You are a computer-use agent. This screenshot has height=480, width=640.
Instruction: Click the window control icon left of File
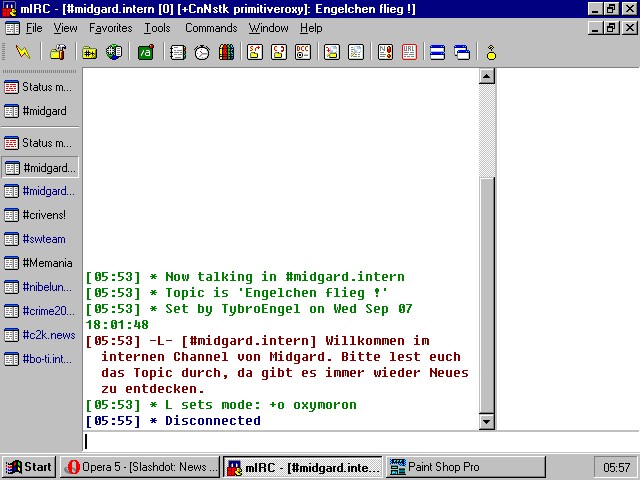click(12, 28)
